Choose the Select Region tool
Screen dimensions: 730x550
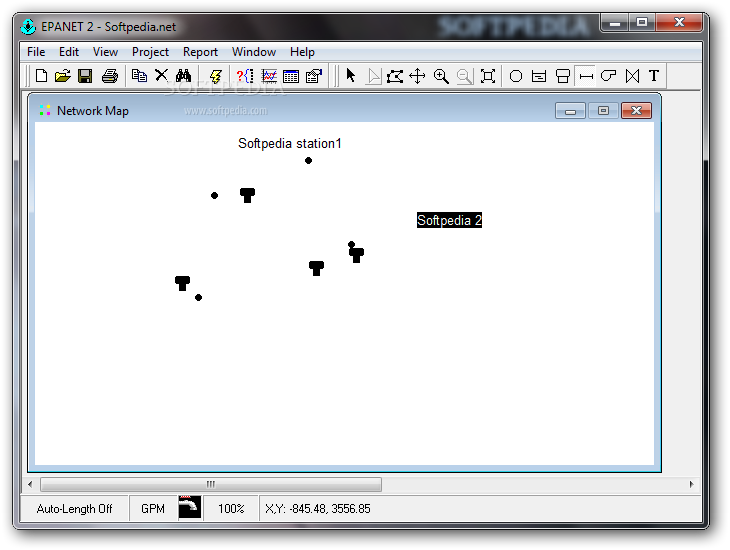pyautogui.click(x=395, y=75)
